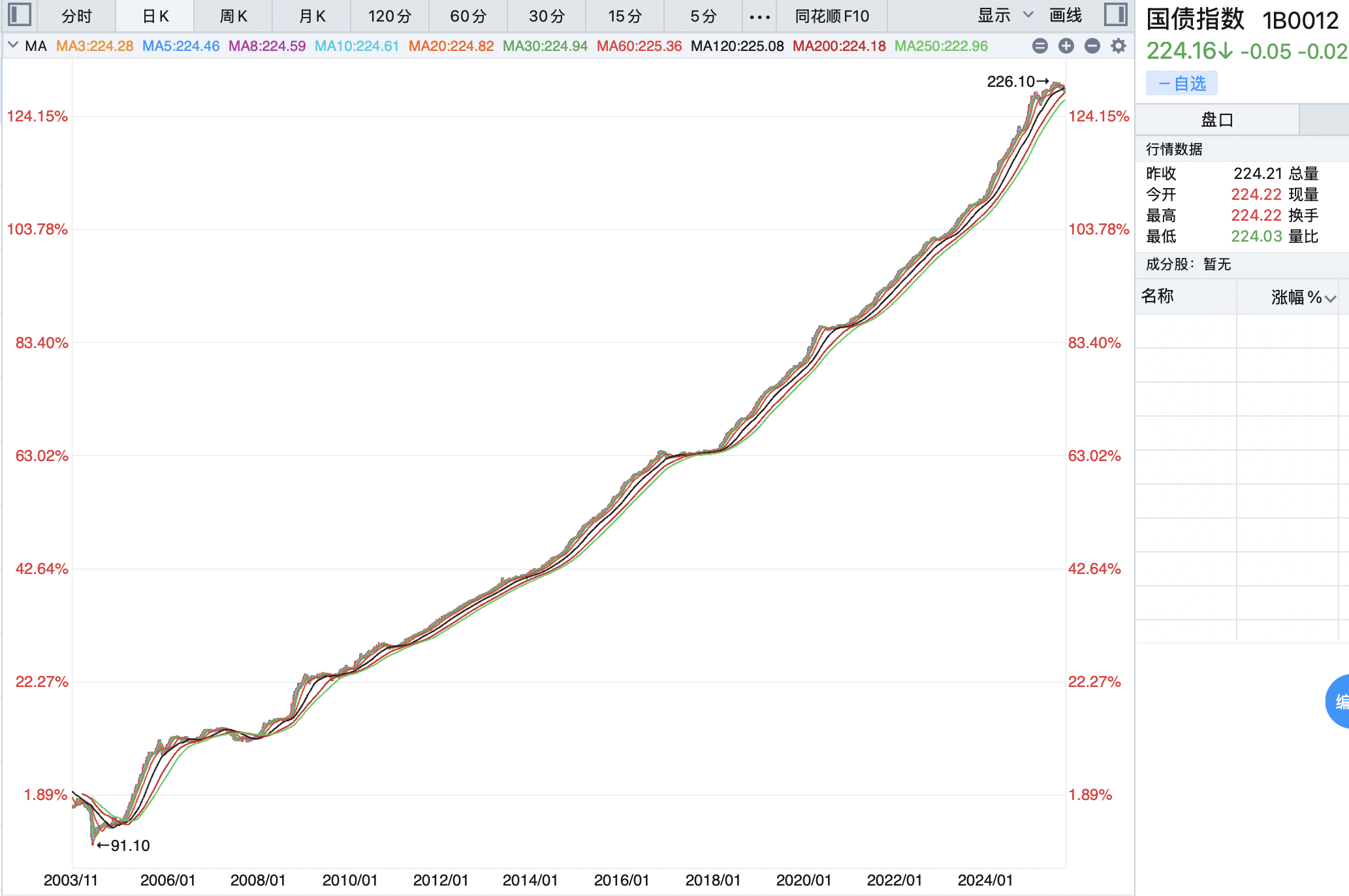Switch to 分时 intraday tab

click(76, 16)
